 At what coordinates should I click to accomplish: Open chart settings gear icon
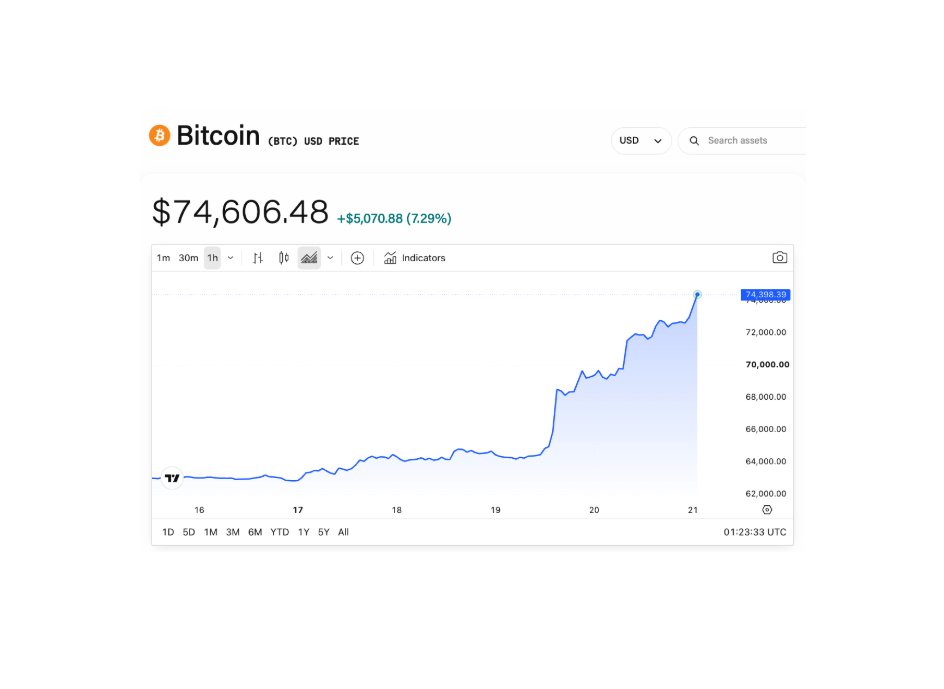[767, 510]
